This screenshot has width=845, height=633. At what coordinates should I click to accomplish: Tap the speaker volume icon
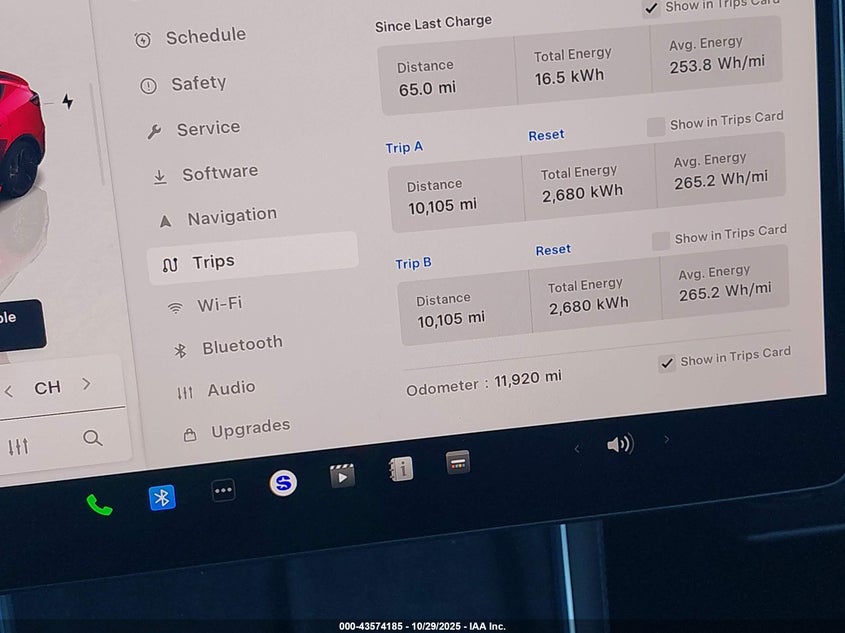(619, 444)
